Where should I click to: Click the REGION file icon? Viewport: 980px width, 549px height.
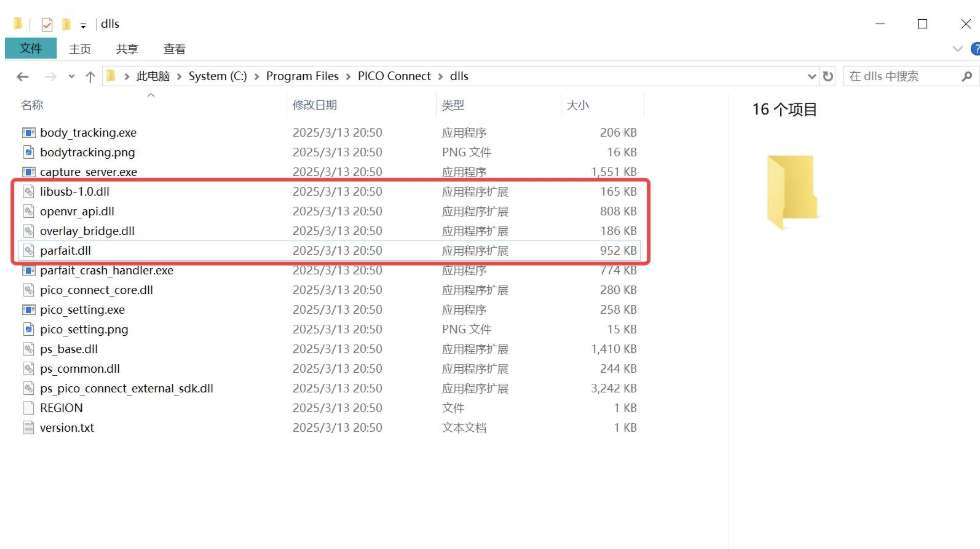28,408
